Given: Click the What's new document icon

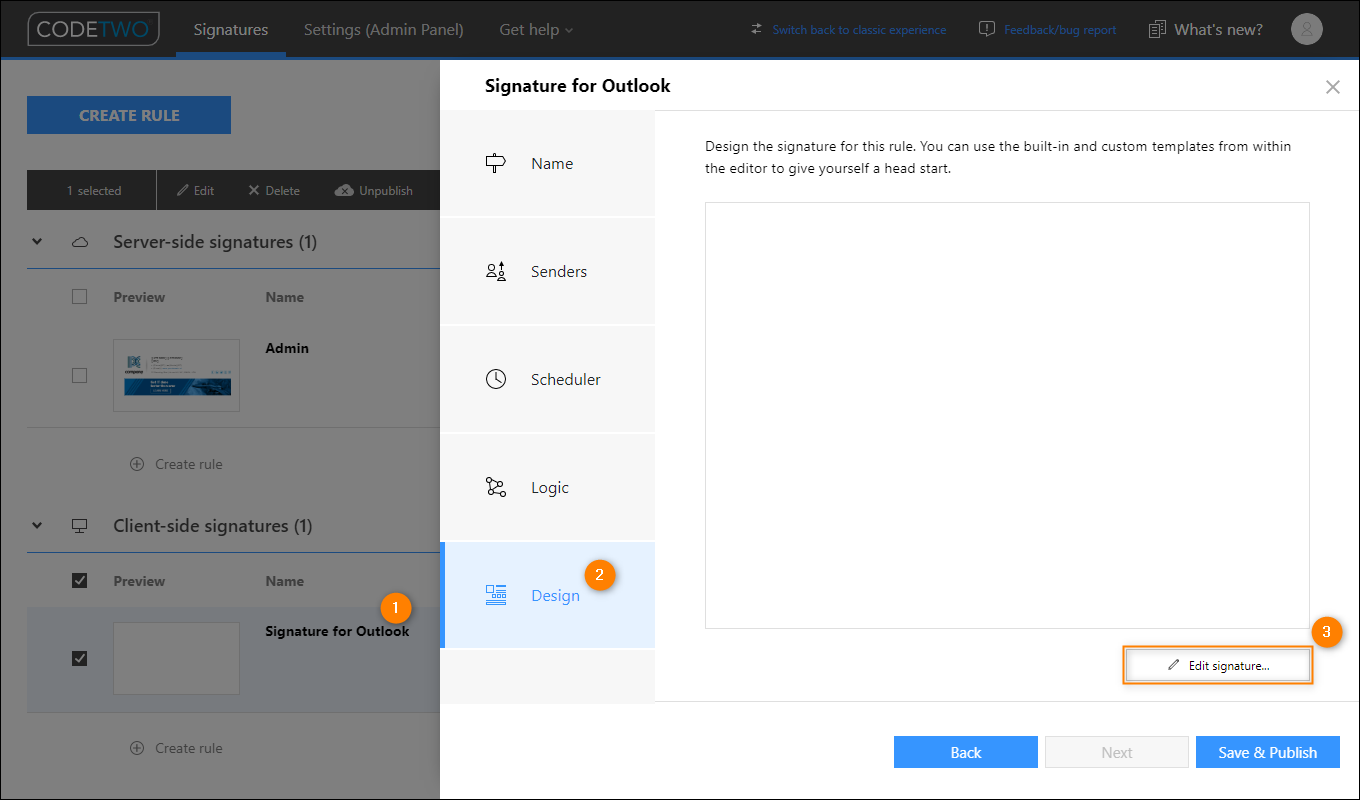Looking at the screenshot, I should 1158,29.
